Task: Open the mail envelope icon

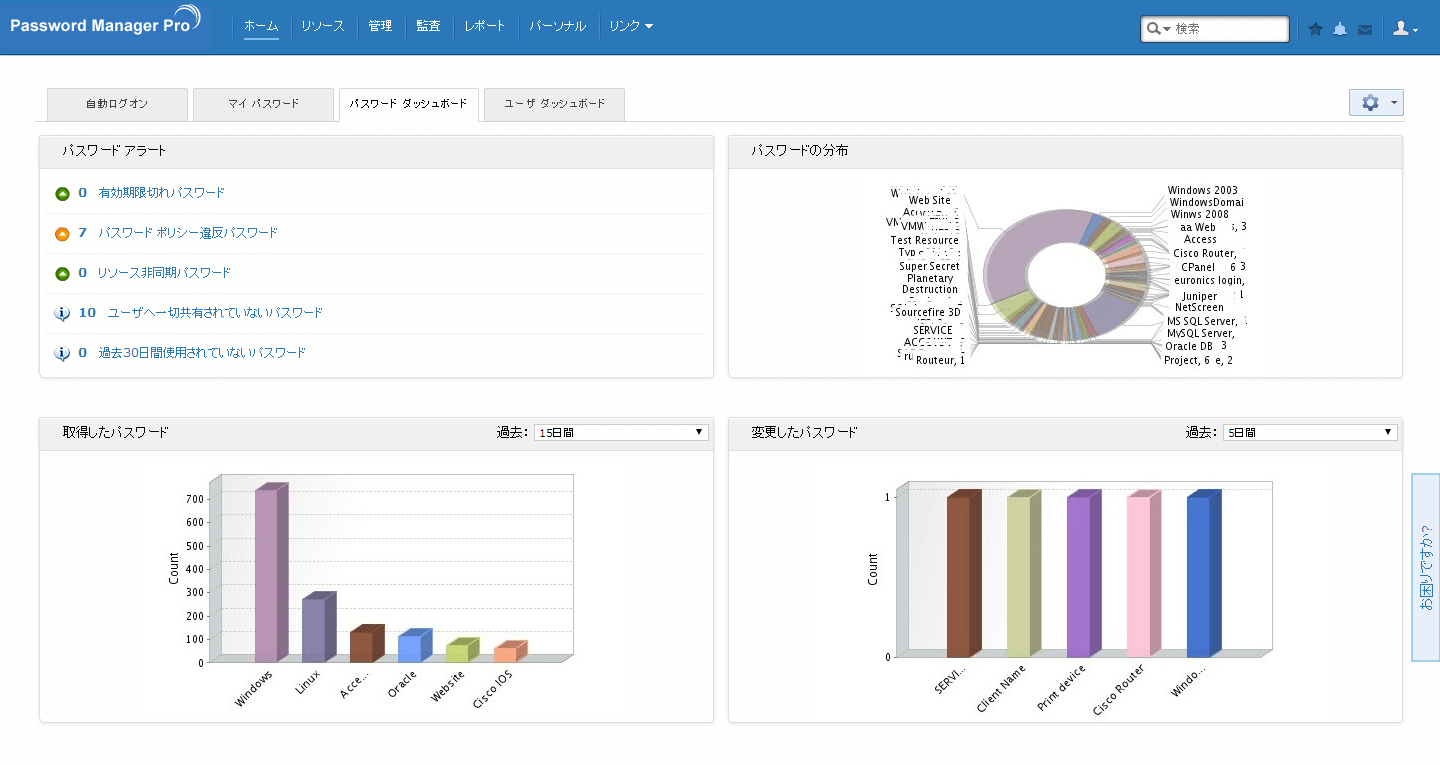Action: pos(1365,30)
